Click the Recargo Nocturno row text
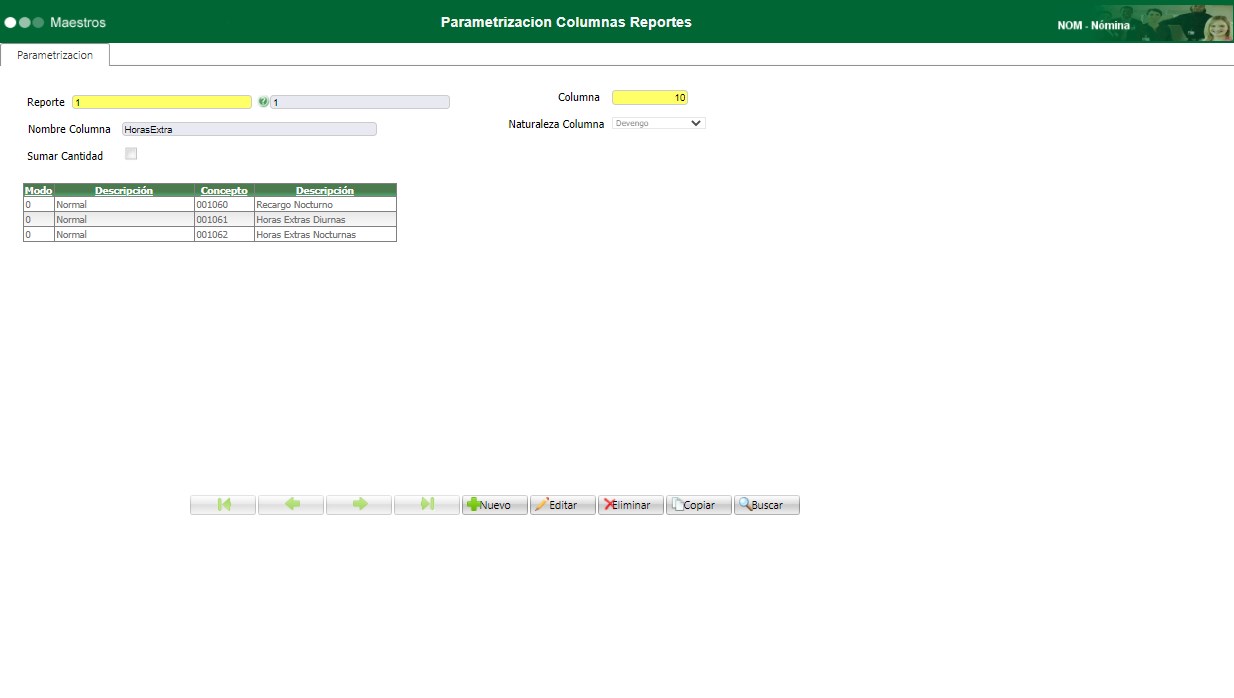The height and width of the screenshot is (698, 1234). 294,204
